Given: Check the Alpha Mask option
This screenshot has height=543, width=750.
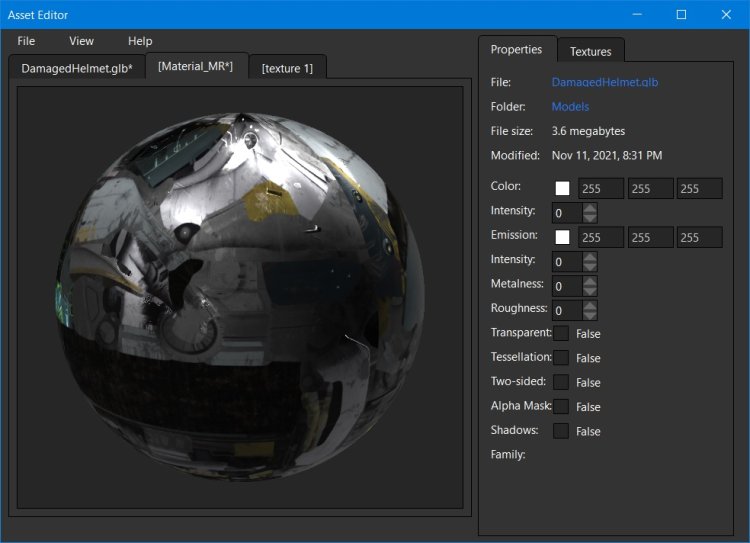Looking at the screenshot, I should [561, 406].
